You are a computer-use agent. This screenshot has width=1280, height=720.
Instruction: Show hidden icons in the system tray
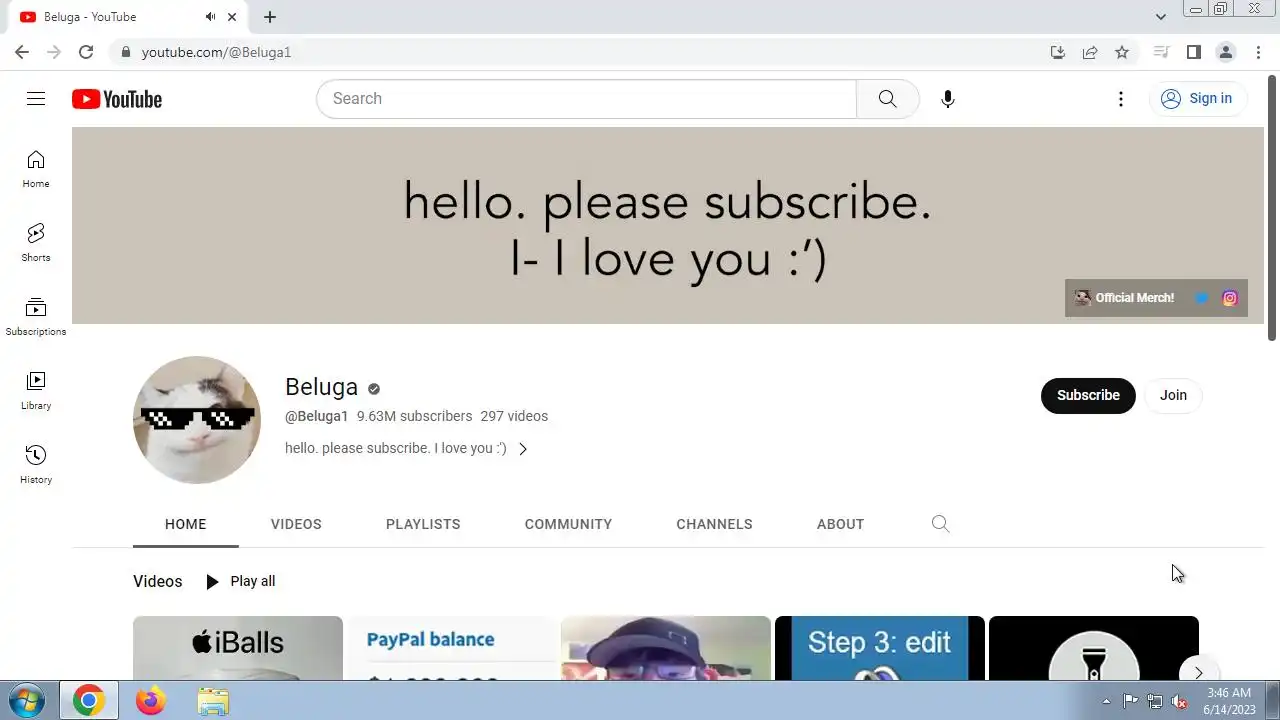click(1106, 701)
